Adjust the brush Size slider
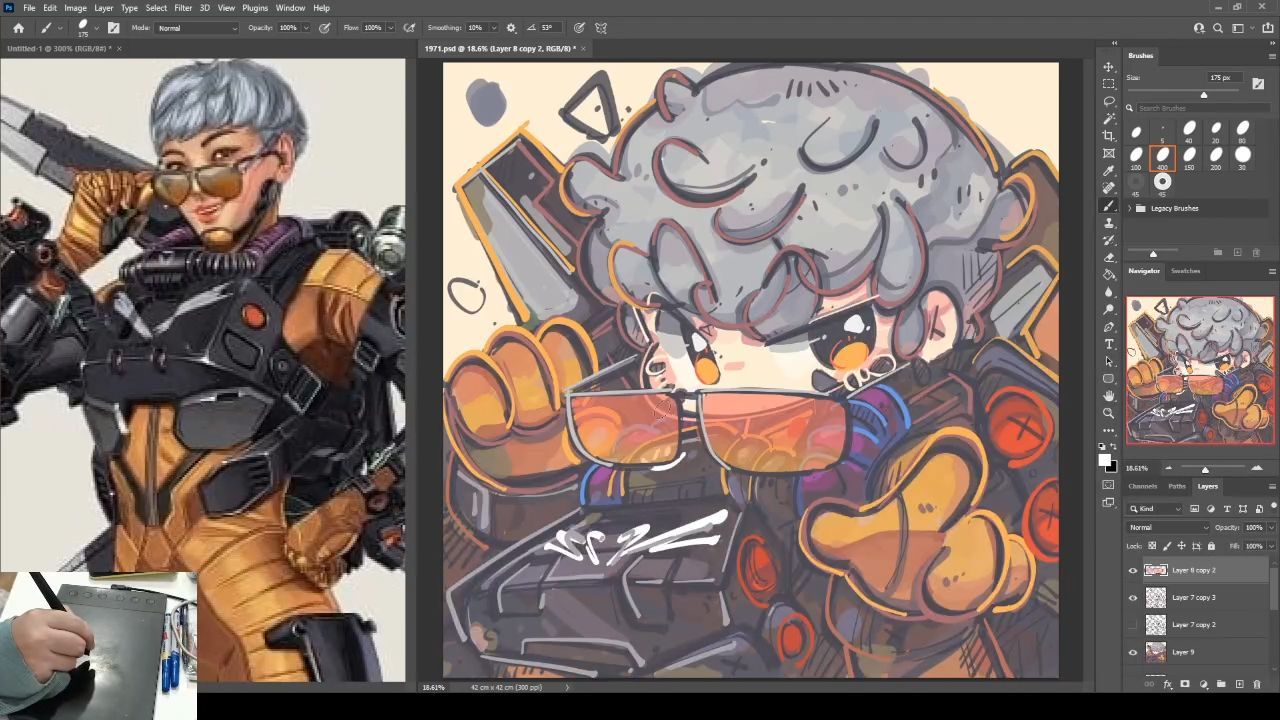 click(1204, 95)
